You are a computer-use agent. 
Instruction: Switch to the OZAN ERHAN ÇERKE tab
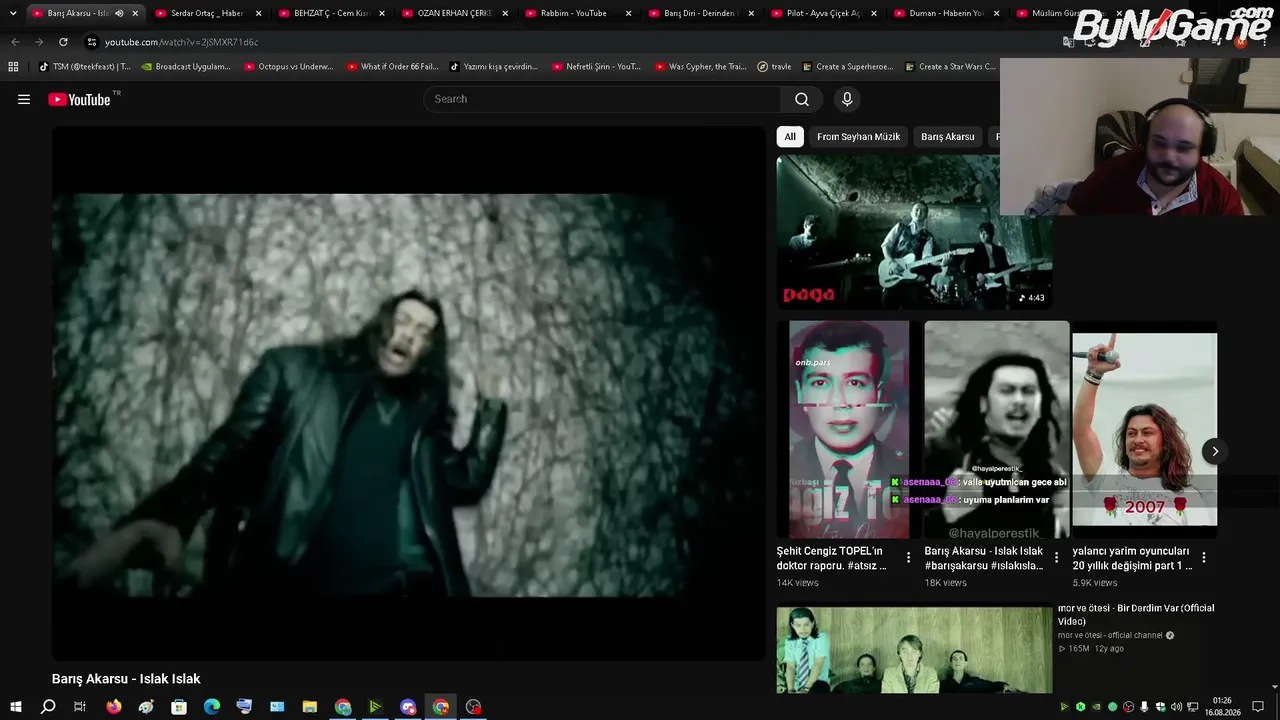pyautogui.click(x=455, y=13)
